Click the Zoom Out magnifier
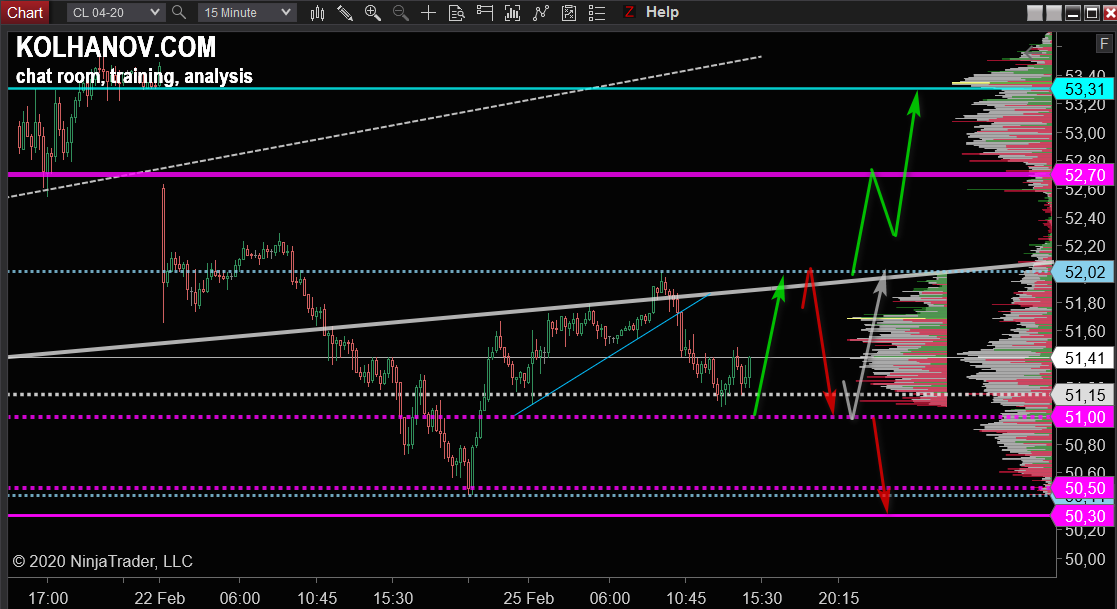Image resolution: width=1117 pixels, height=609 pixels. [x=401, y=12]
